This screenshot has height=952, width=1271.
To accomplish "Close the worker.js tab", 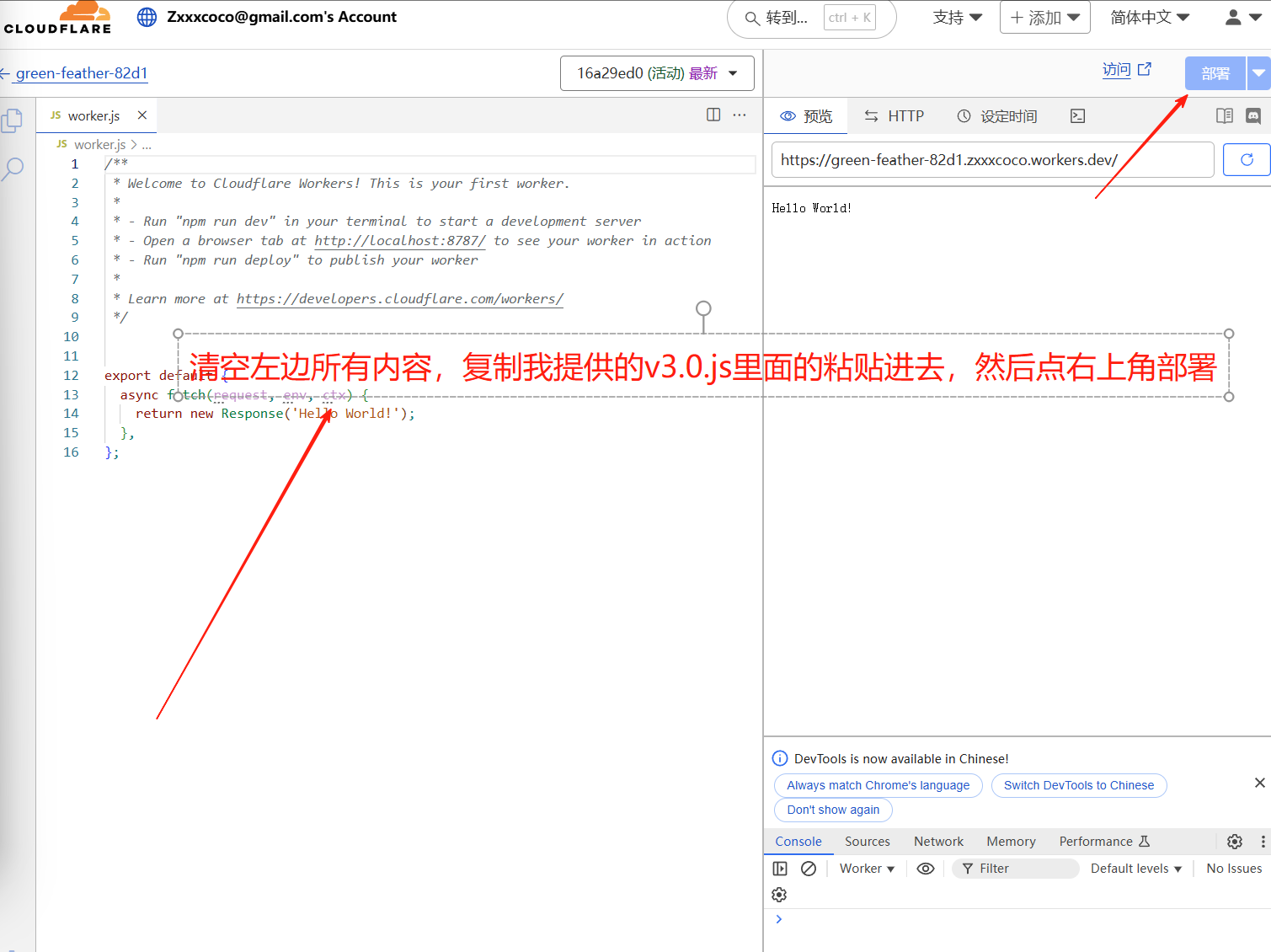I will [x=142, y=115].
